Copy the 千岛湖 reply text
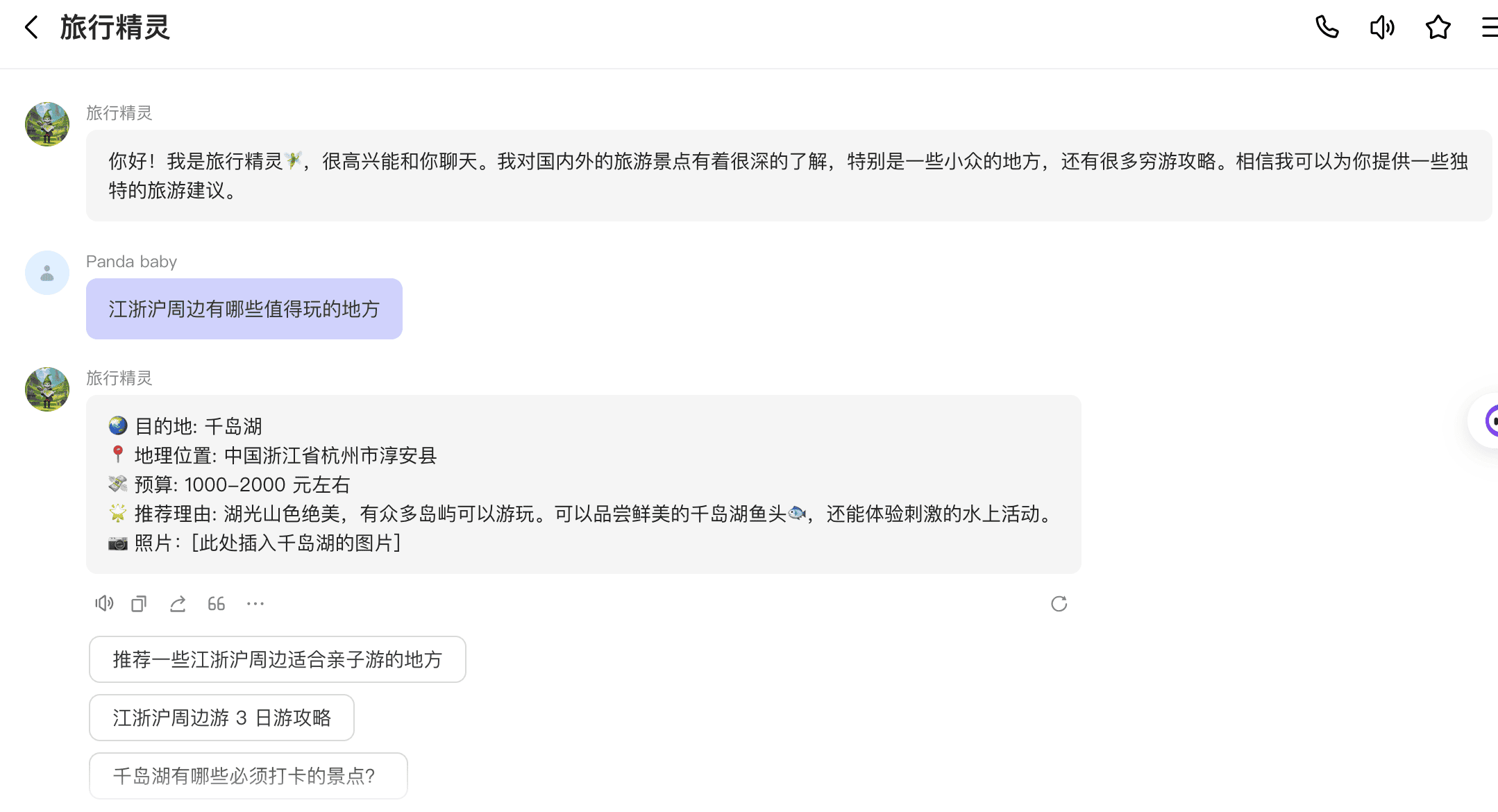Image resolution: width=1498 pixels, height=812 pixels. 139,604
